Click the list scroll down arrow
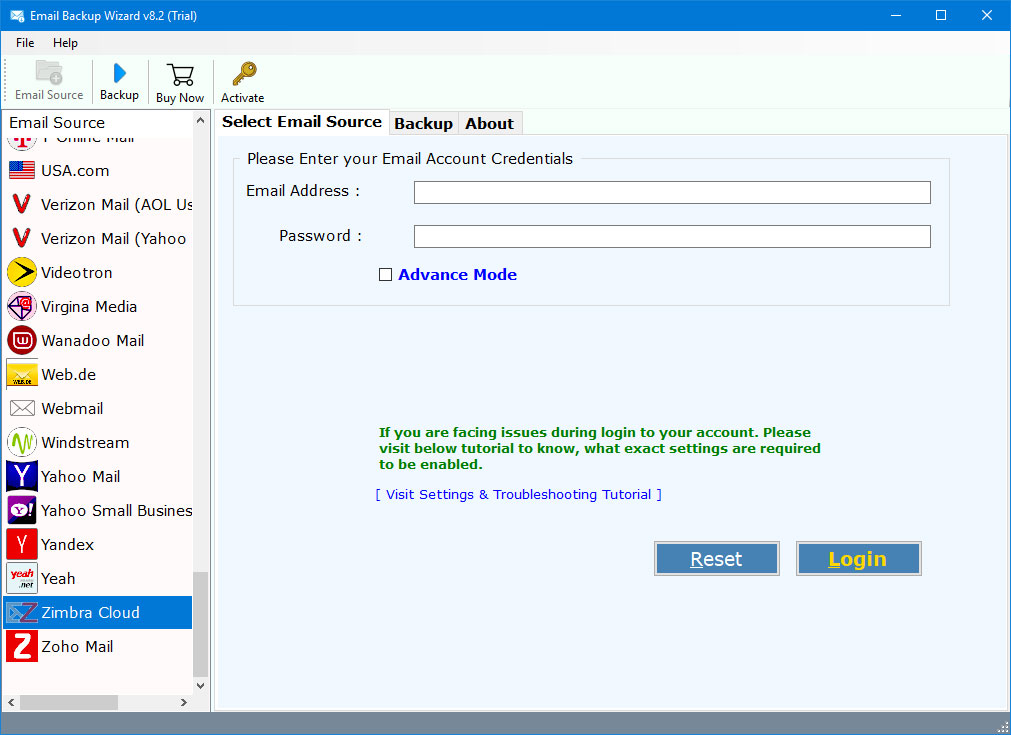Viewport: 1011px width, 735px height. click(x=201, y=686)
